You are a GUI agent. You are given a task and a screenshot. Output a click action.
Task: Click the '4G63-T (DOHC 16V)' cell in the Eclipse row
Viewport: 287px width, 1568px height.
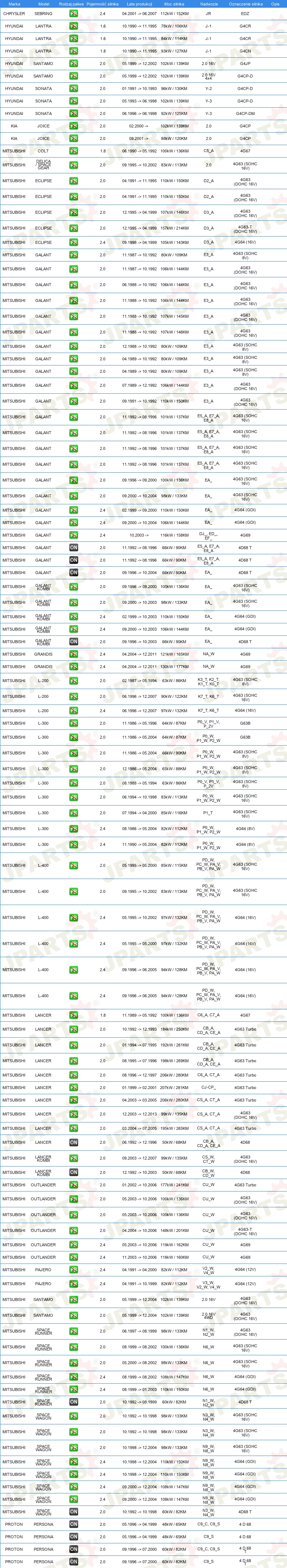[x=245, y=228]
